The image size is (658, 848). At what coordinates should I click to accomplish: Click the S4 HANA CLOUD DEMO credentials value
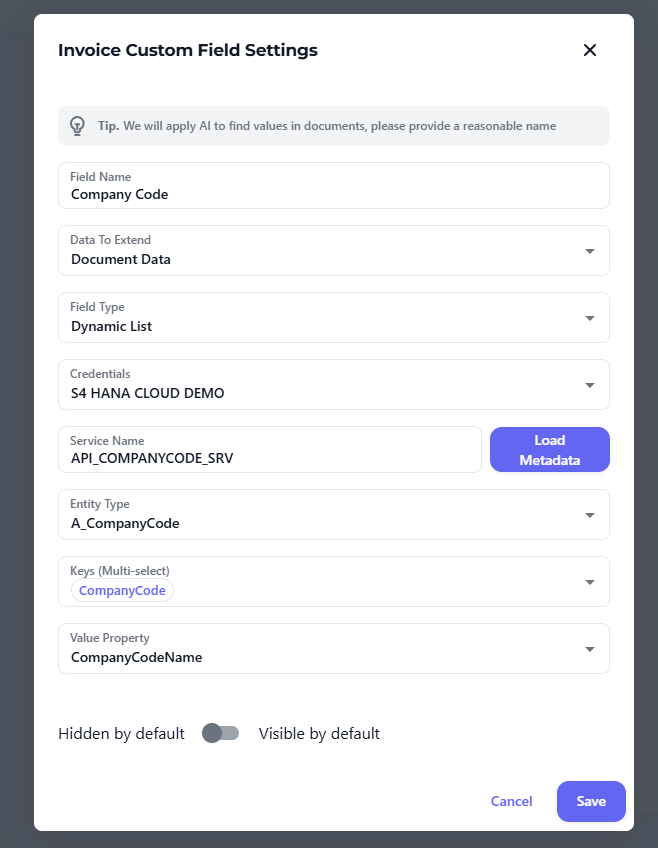[148, 393]
